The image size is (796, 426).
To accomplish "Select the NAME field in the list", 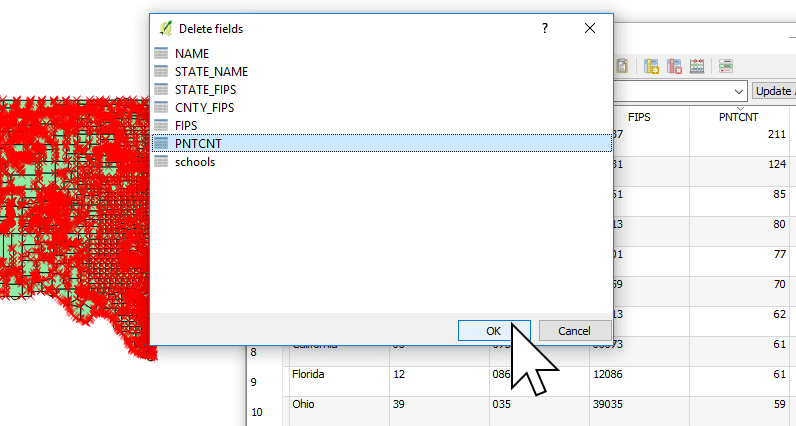I will pyautogui.click(x=382, y=53).
